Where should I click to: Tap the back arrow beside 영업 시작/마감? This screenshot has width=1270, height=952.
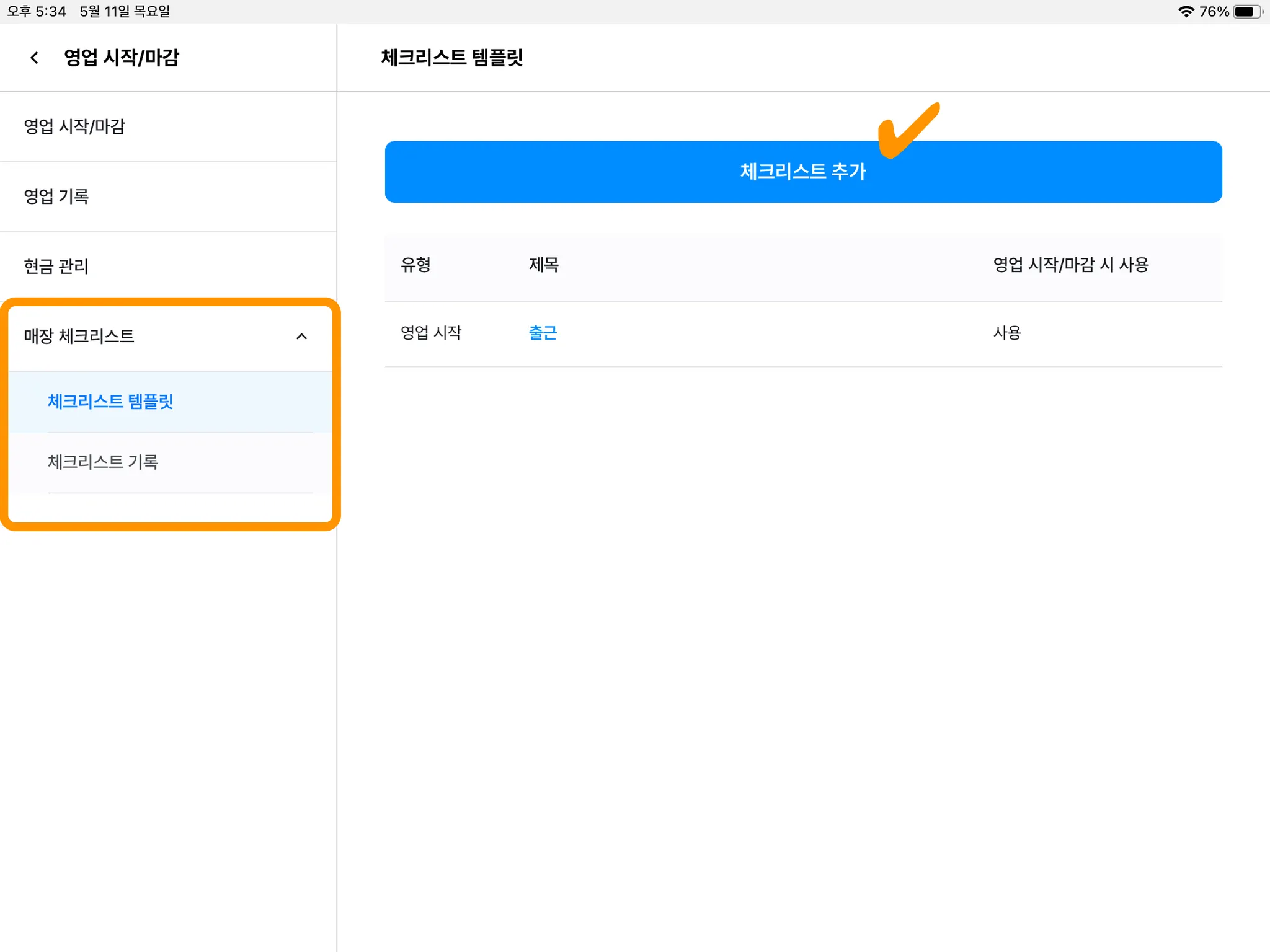coord(35,58)
